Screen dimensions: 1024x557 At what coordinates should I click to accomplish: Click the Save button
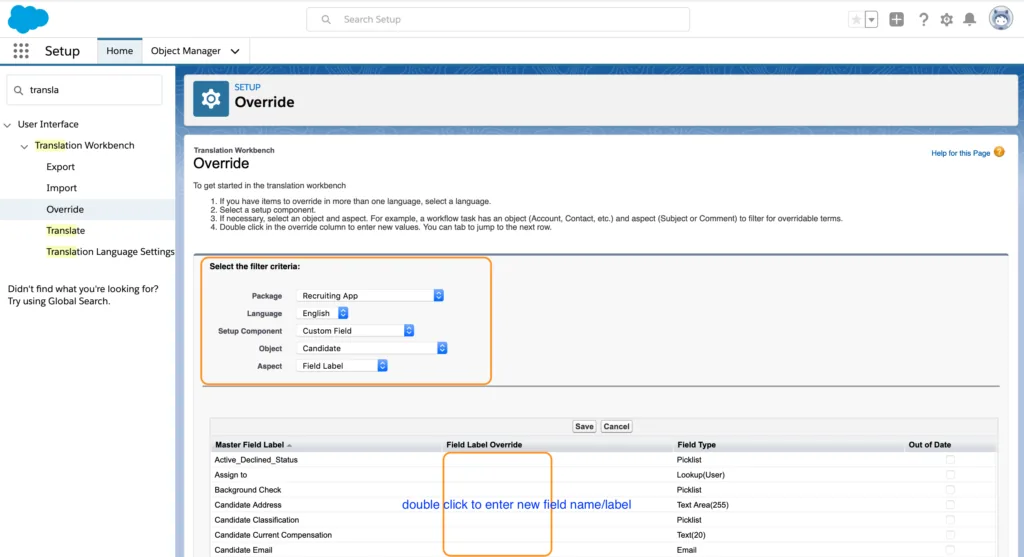(584, 426)
